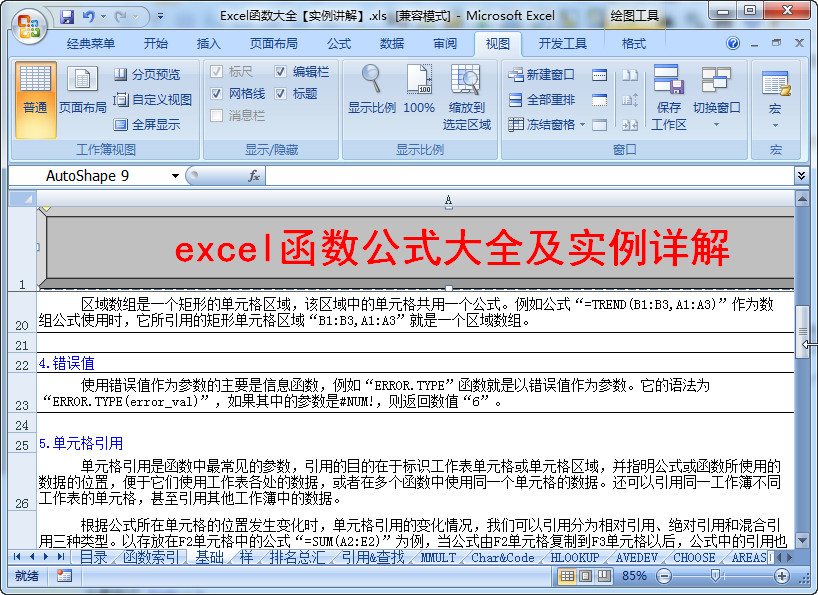Open Customize Quick Access Toolbar dropdown
The width and height of the screenshot is (818, 595).
[160, 17]
